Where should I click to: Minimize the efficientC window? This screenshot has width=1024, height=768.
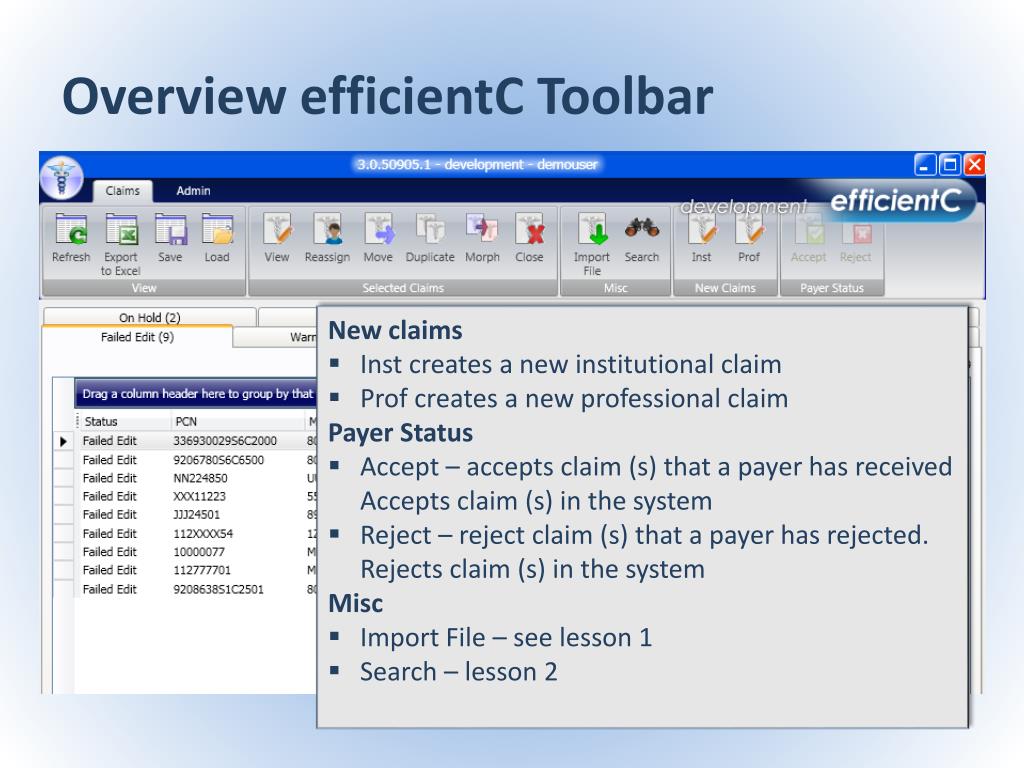[925, 165]
